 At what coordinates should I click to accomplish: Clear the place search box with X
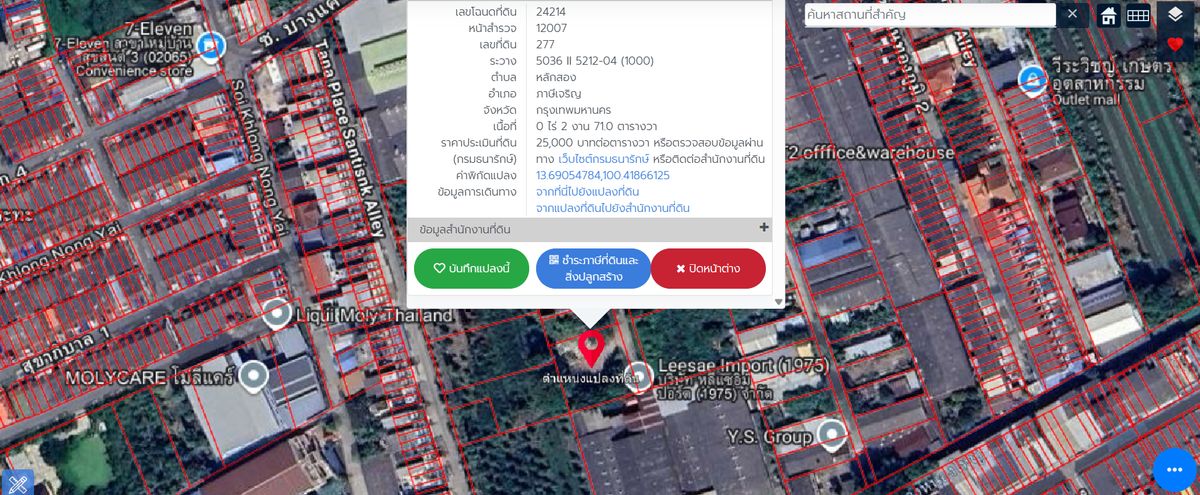coord(1072,14)
